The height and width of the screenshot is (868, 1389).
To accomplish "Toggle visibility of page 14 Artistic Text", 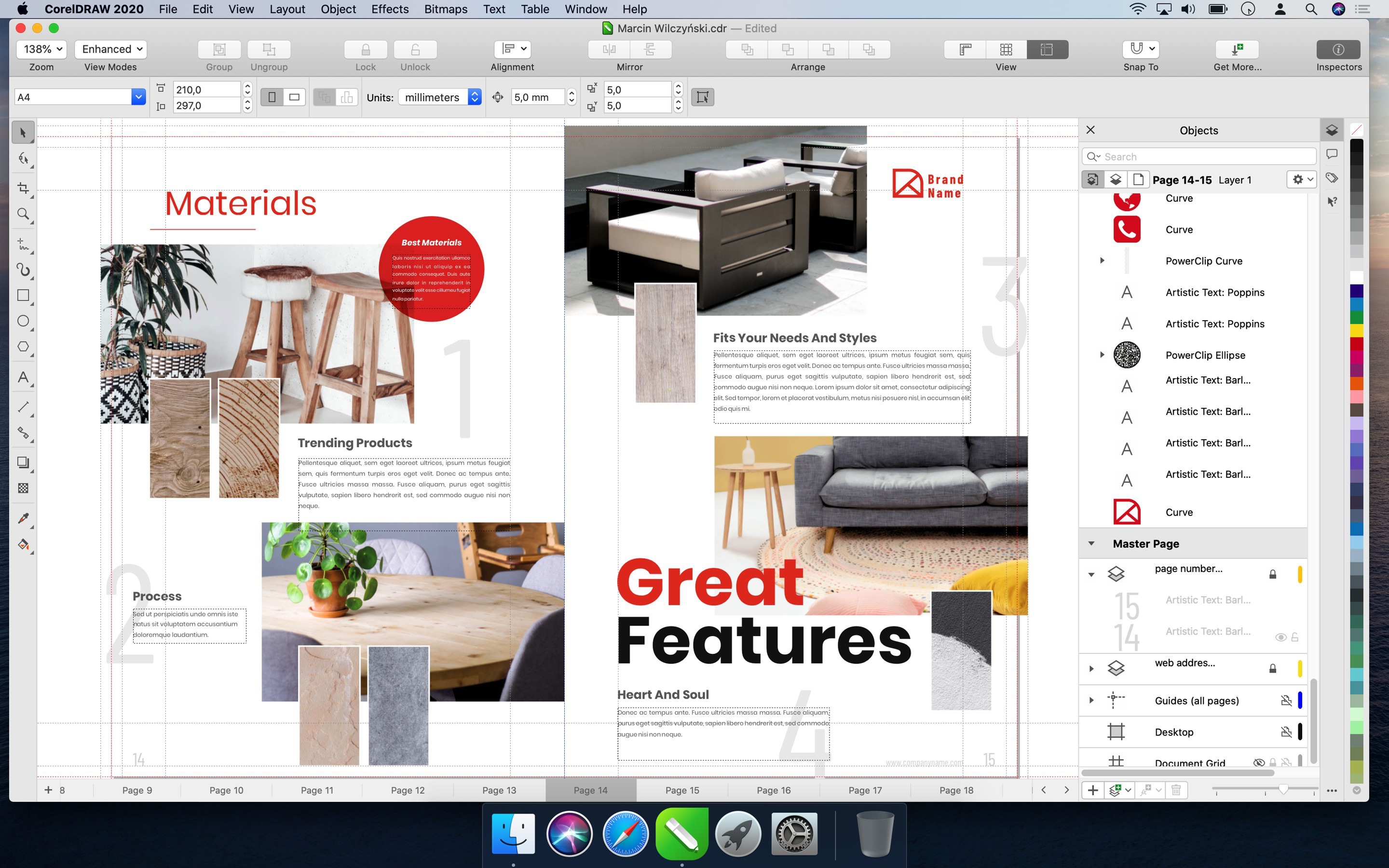I will click(1280, 637).
